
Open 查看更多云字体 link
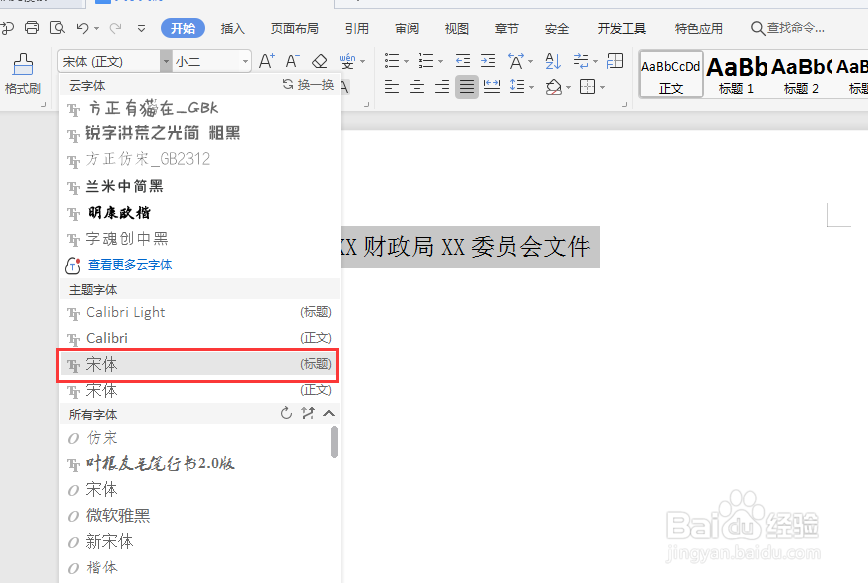130,265
